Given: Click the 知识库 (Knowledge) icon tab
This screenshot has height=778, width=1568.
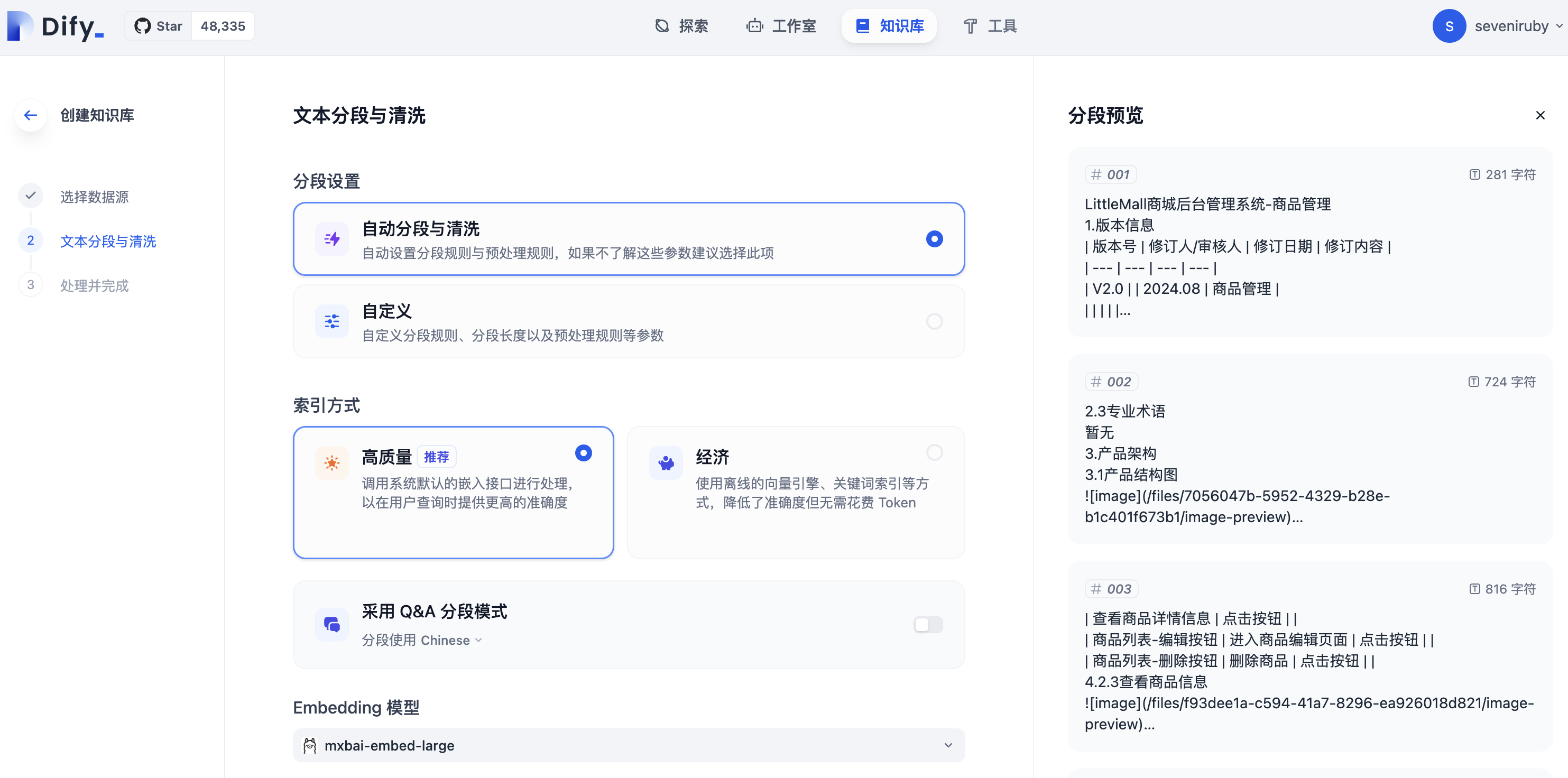Looking at the screenshot, I should click(863, 25).
